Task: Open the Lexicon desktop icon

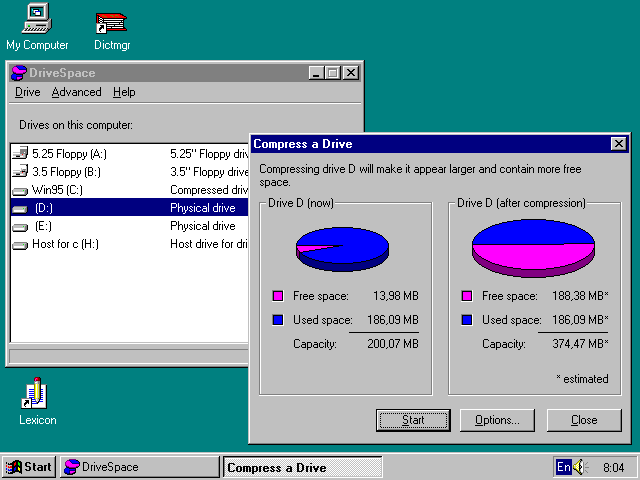Action: tap(37, 395)
